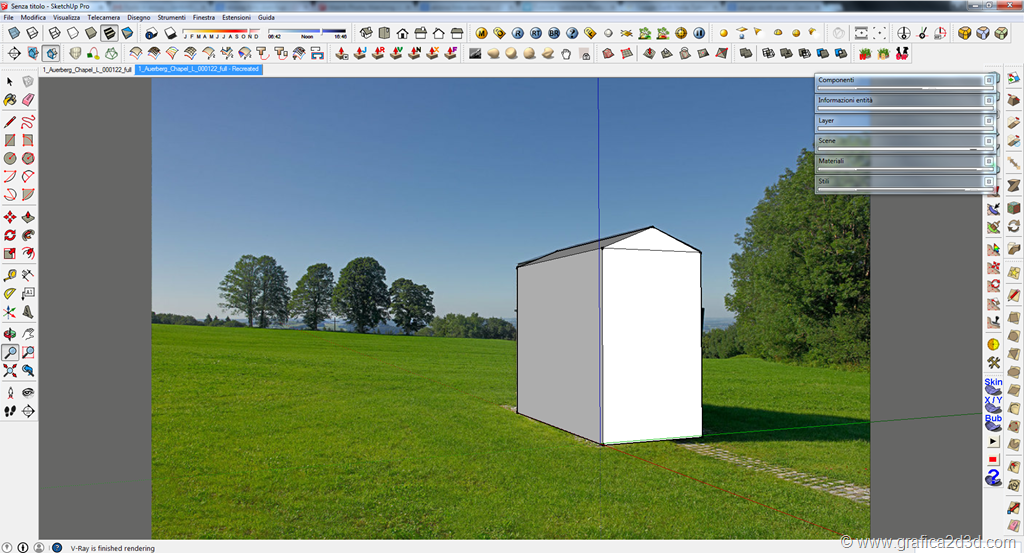1024x553 pixels.
Task: Select the arrow Select tool
Action: [x=10, y=81]
